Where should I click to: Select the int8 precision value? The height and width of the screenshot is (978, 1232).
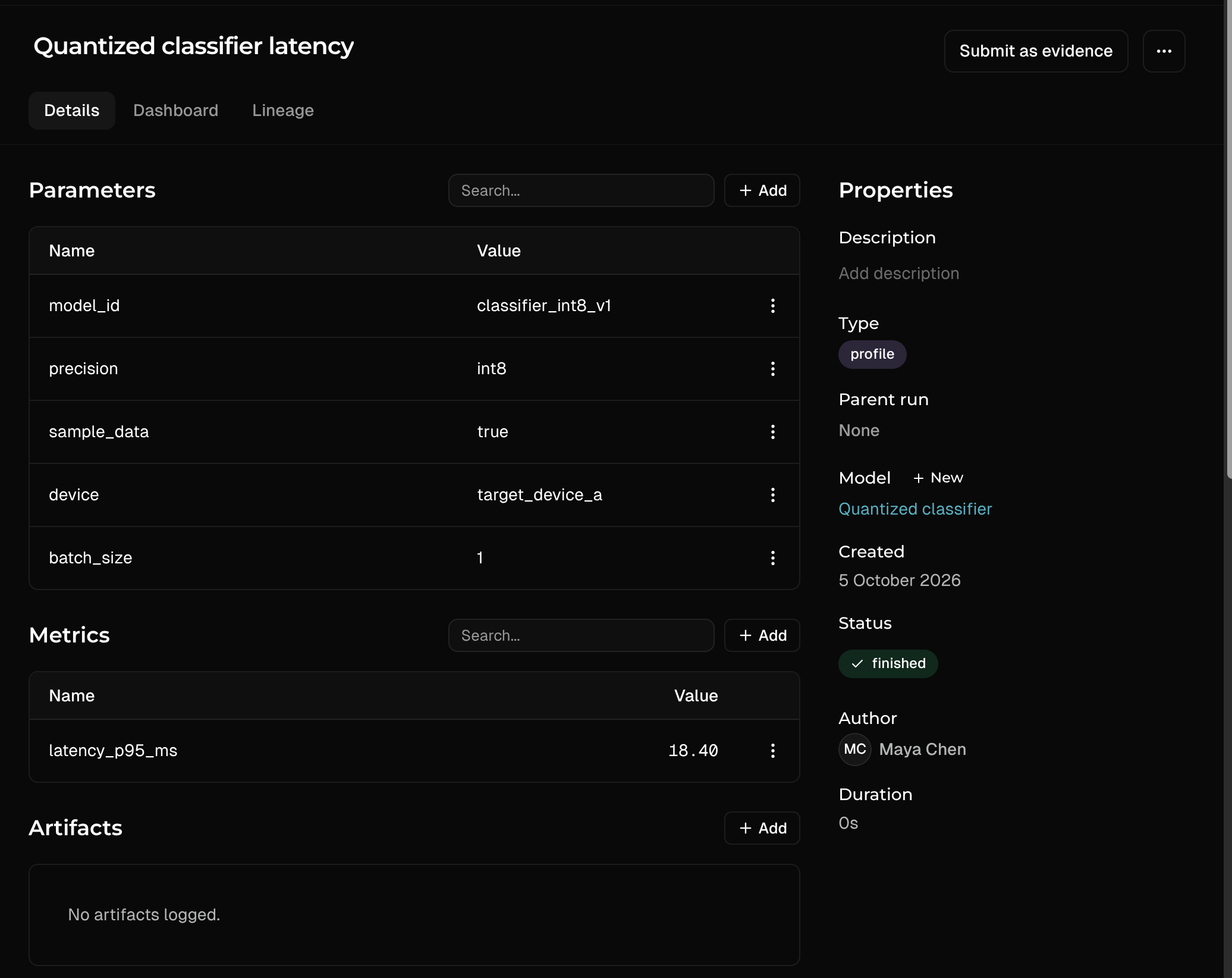click(x=491, y=369)
